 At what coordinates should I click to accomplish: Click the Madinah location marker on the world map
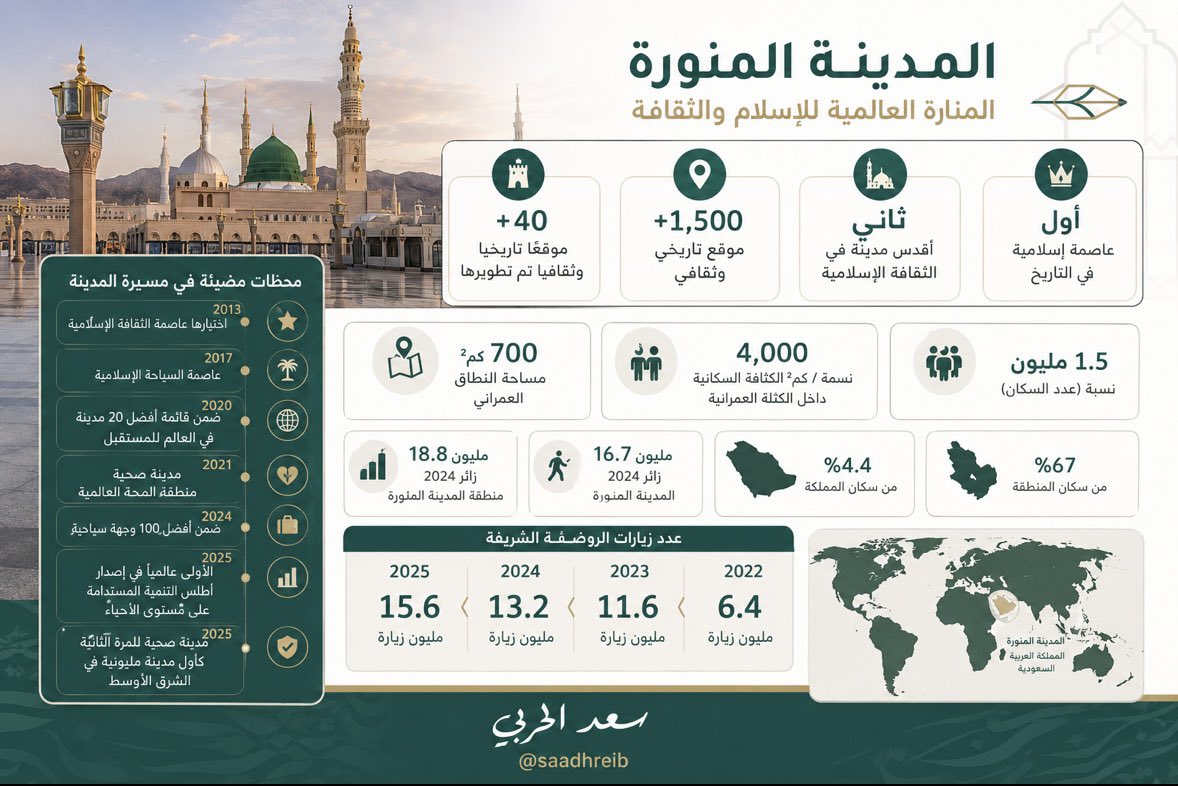tap(1002, 606)
